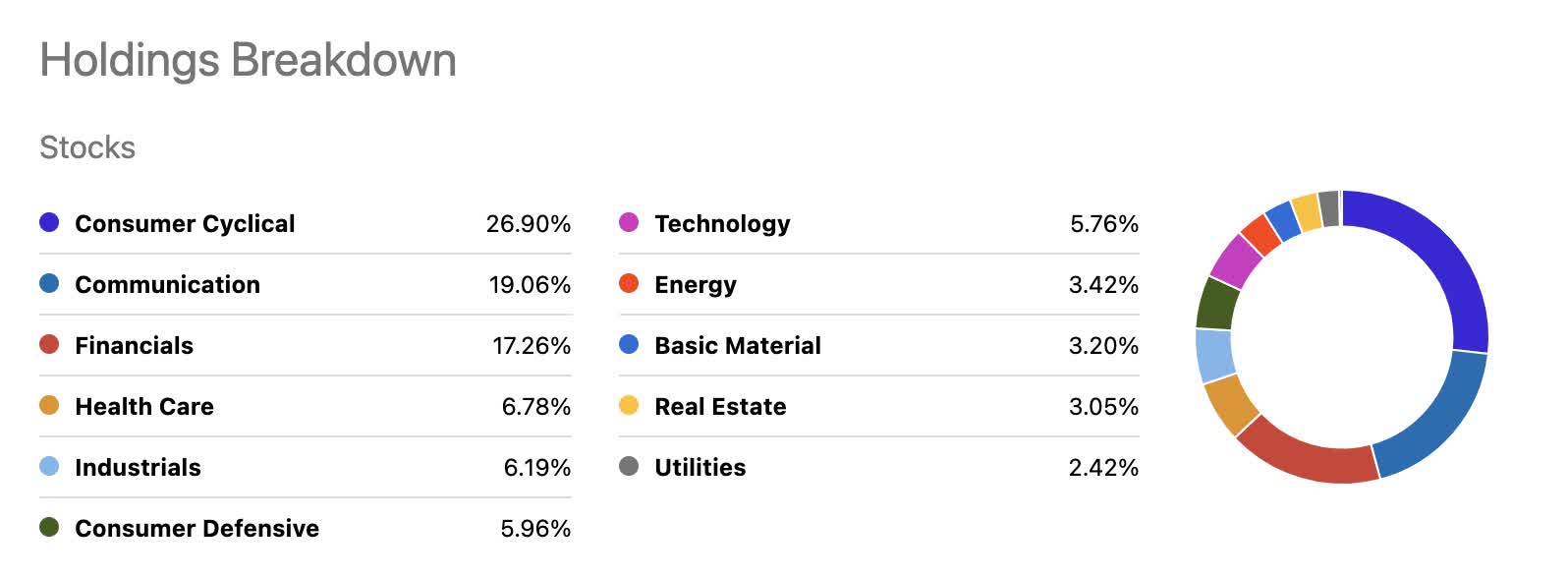Click the 17.26% Financials percentage
This screenshot has height=578, width=1568.
532,346
